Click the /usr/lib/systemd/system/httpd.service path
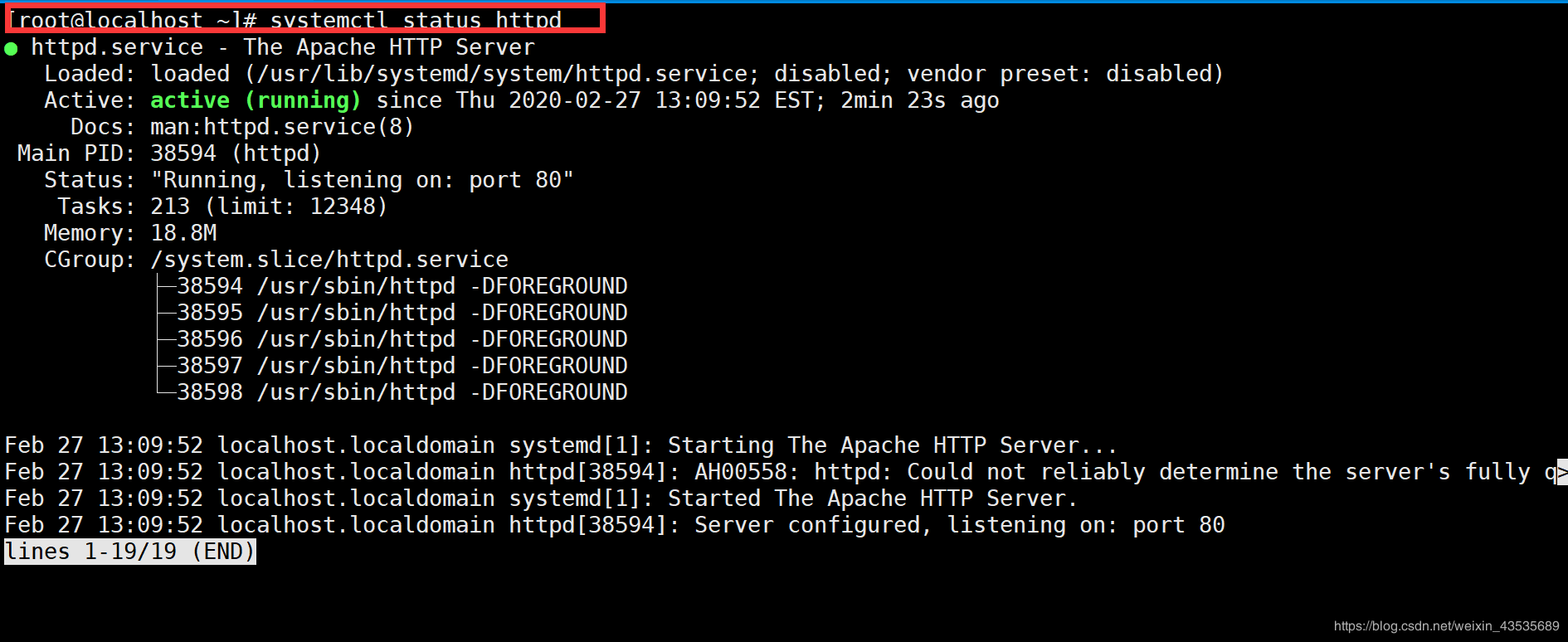Image resolution: width=1568 pixels, height=642 pixels. pos(503,74)
